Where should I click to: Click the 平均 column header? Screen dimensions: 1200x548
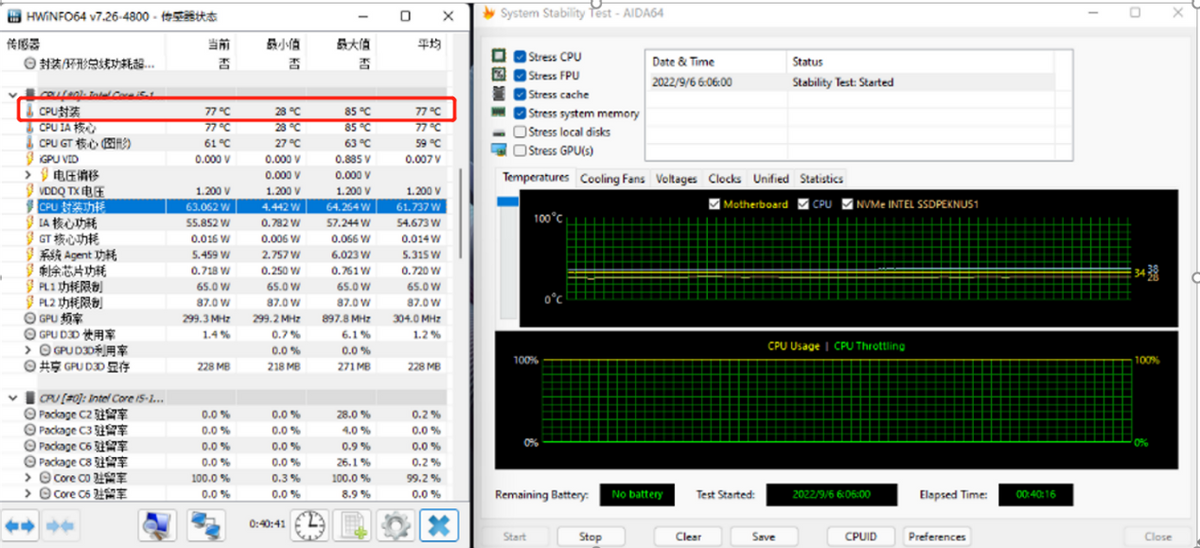pos(428,44)
